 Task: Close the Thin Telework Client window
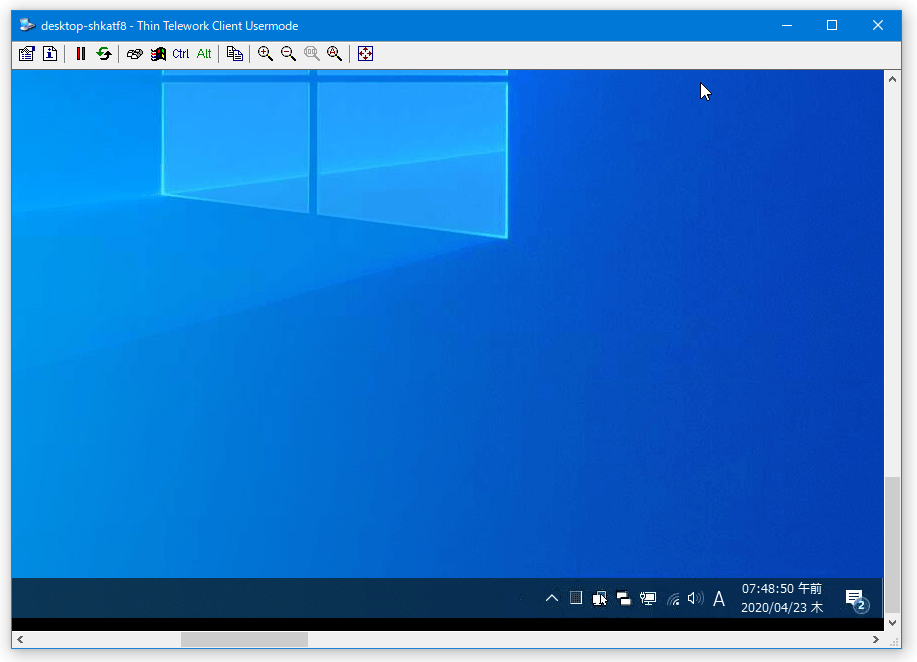coord(878,25)
